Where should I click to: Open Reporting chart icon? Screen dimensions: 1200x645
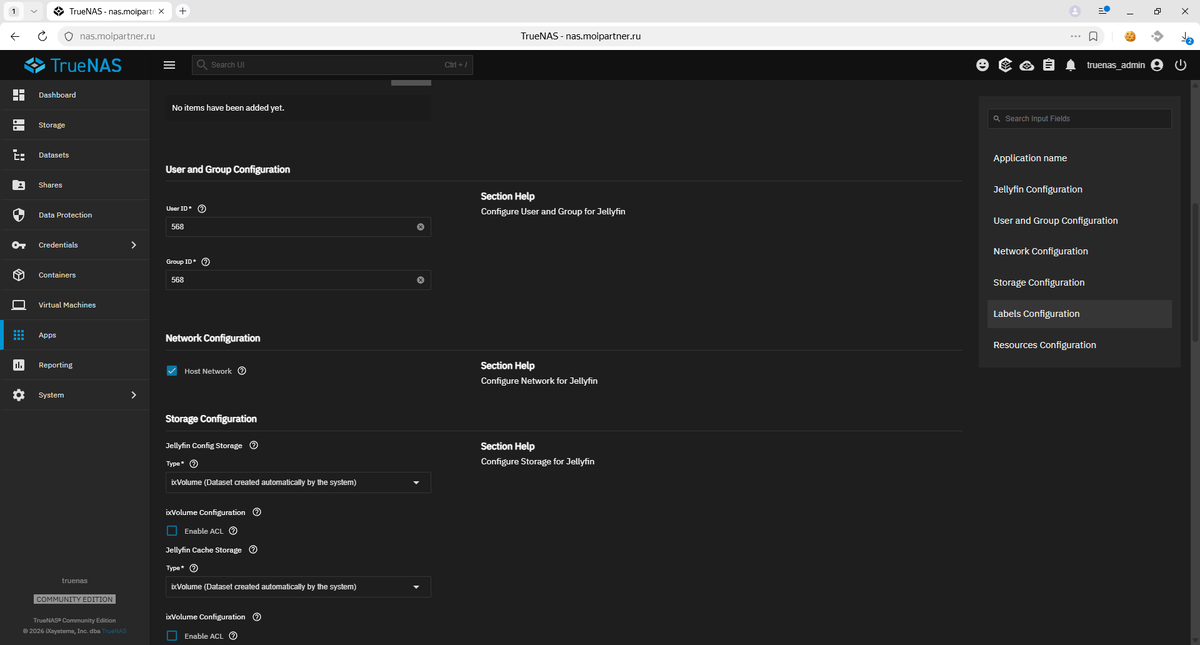18,365
